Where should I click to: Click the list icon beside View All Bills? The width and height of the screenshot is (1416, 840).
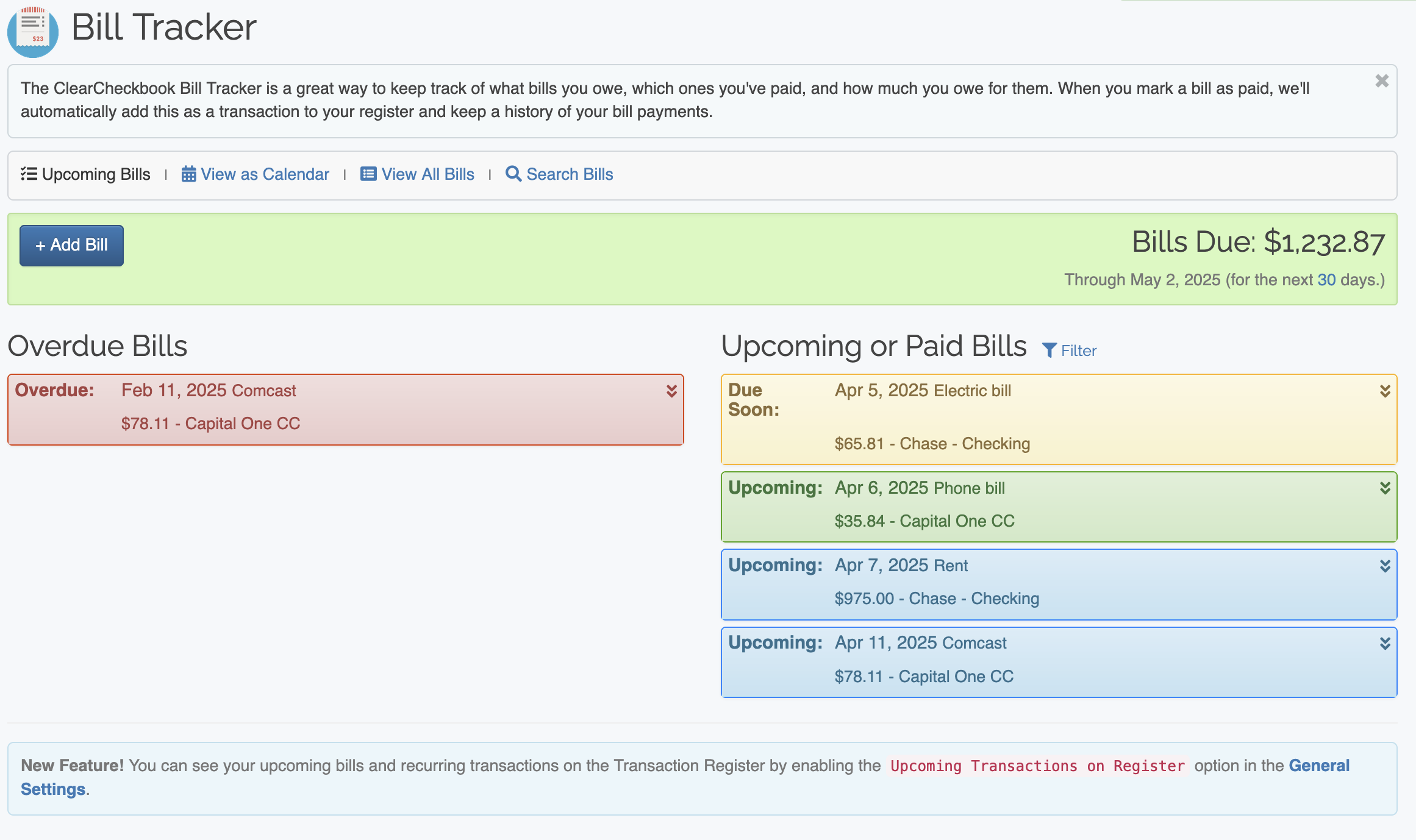coord(368,174)
